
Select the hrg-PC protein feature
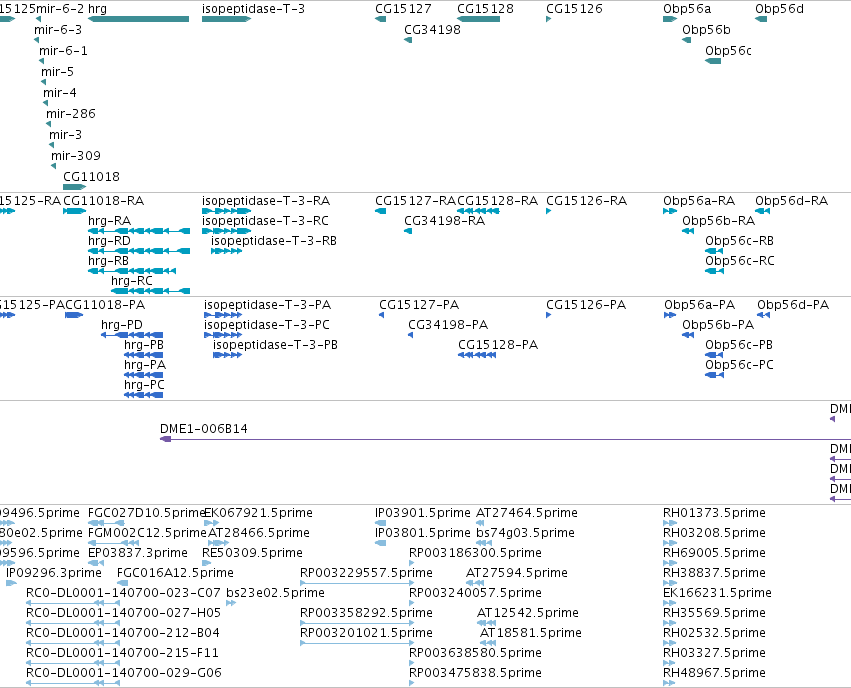[143, 395]
